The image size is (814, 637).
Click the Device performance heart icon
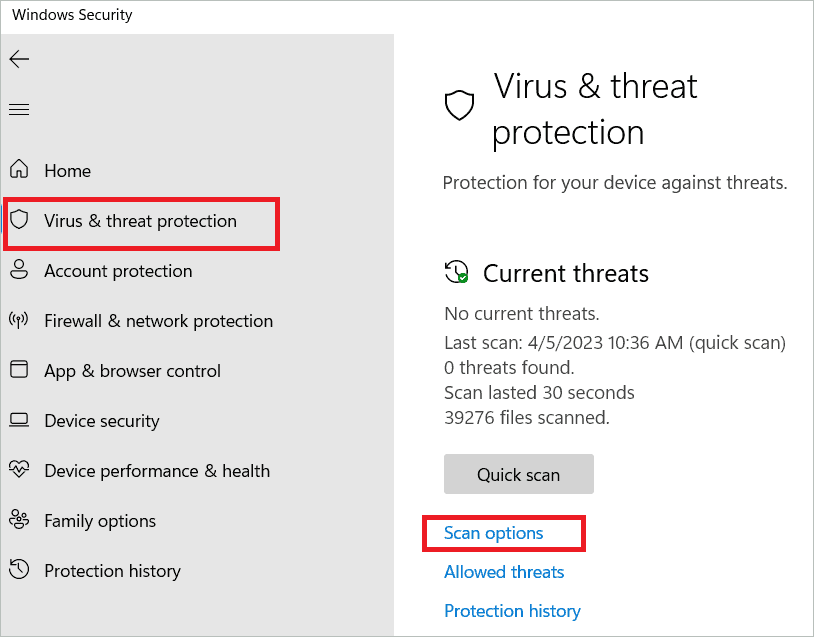(19, 471)
